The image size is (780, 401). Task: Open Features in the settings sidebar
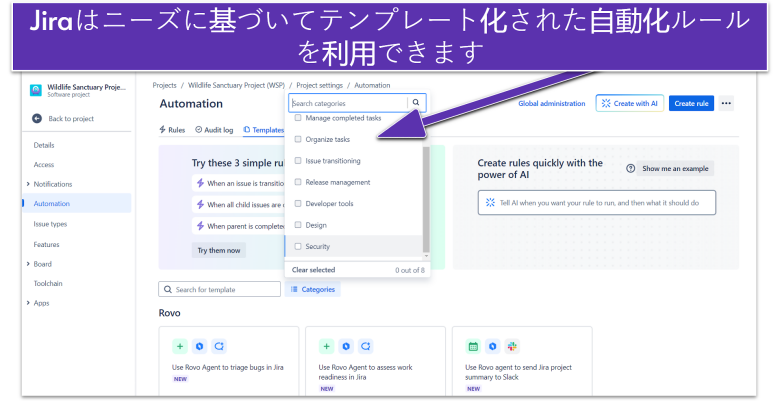46,244
